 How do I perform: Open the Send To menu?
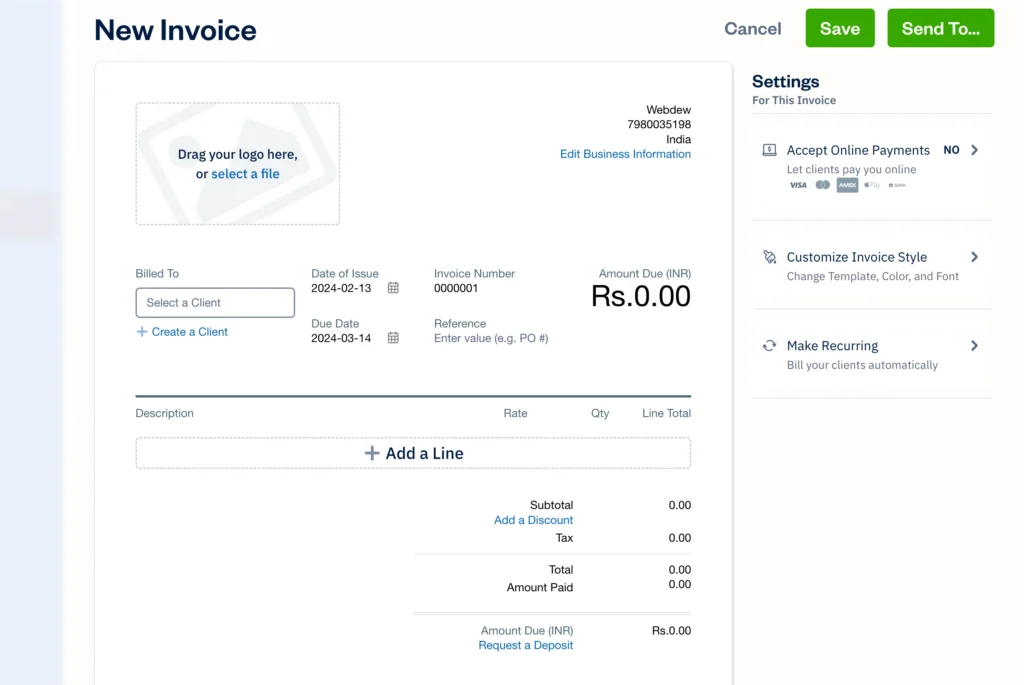[x=940, y=28]
